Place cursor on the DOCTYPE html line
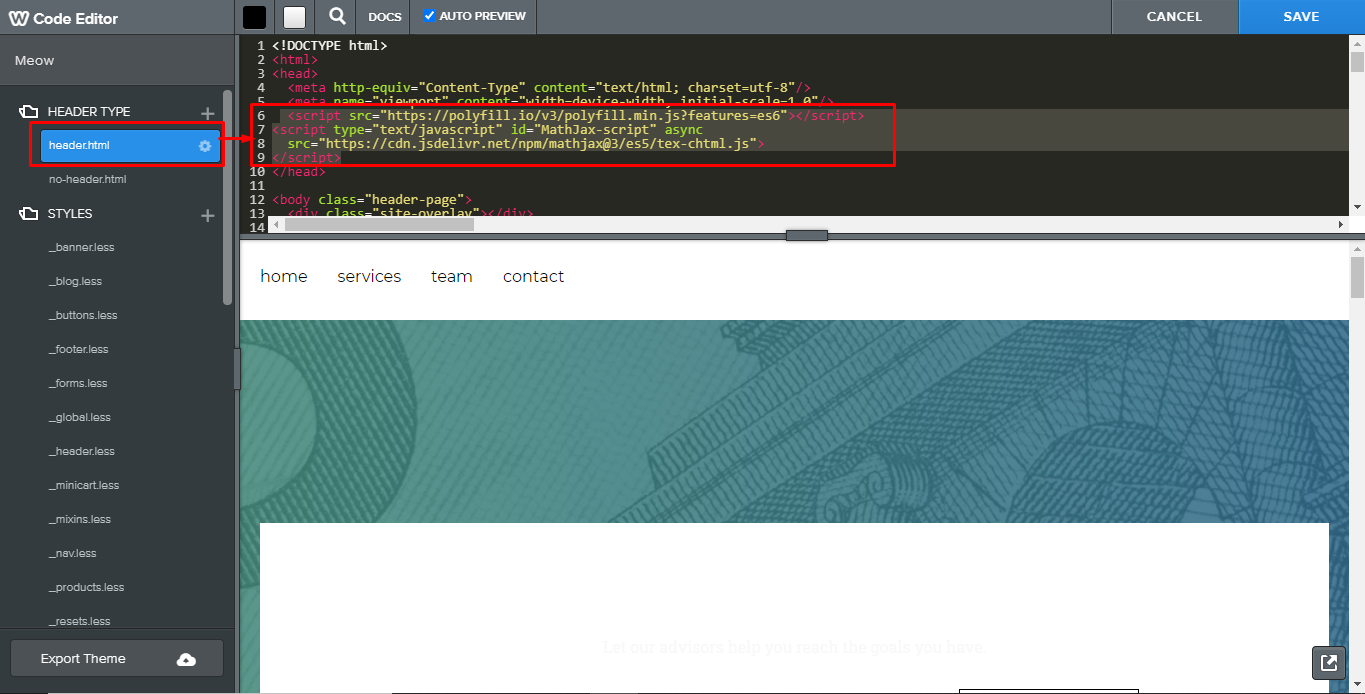 pos(329,45)
